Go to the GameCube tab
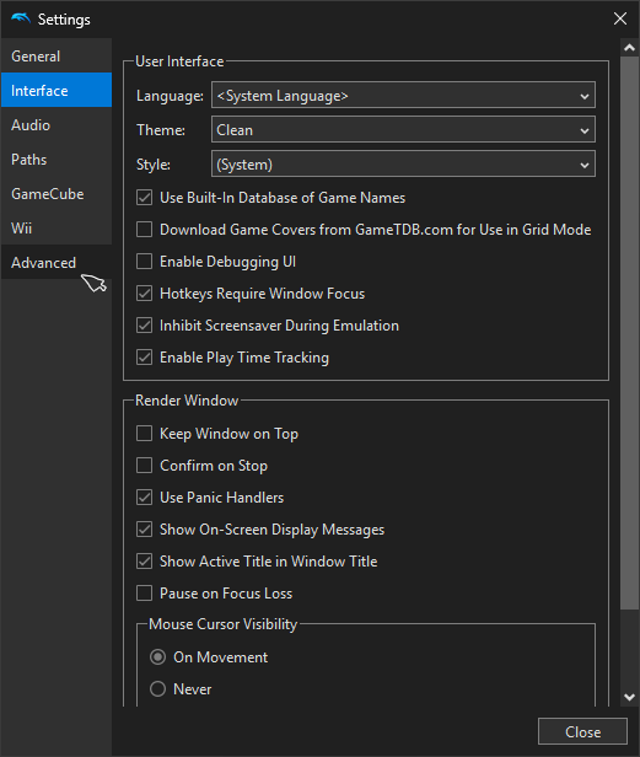The height and width of the screenshot is (757, 640). click(56, 194)
